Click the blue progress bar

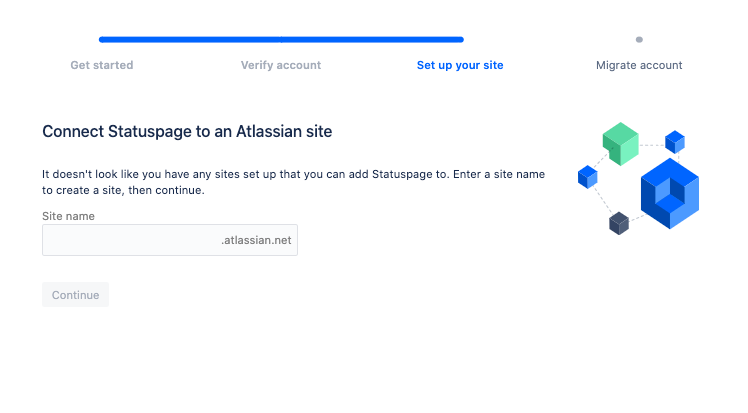(x=281, y=40)
